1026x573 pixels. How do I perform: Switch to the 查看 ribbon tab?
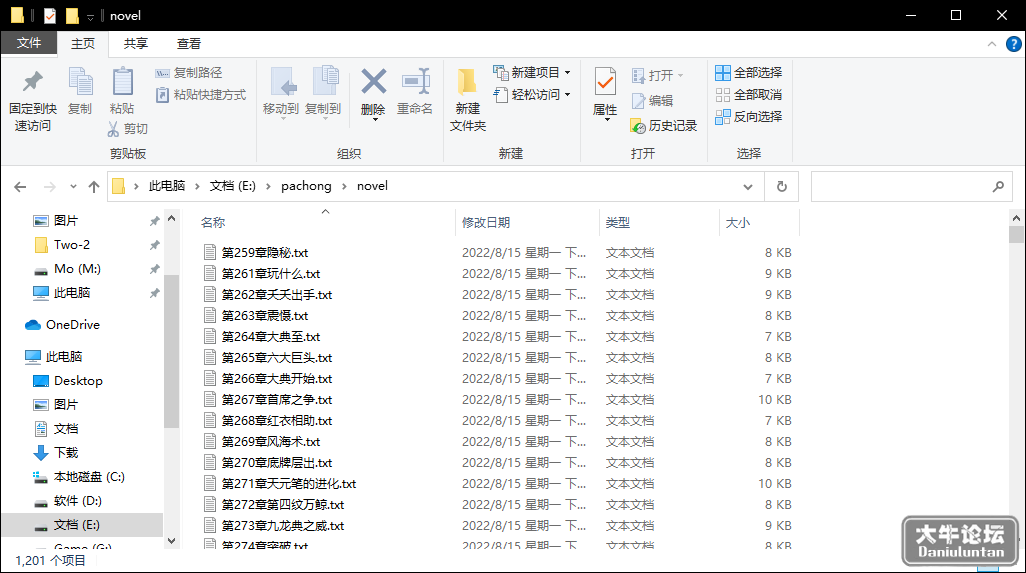tap(188, 44)
